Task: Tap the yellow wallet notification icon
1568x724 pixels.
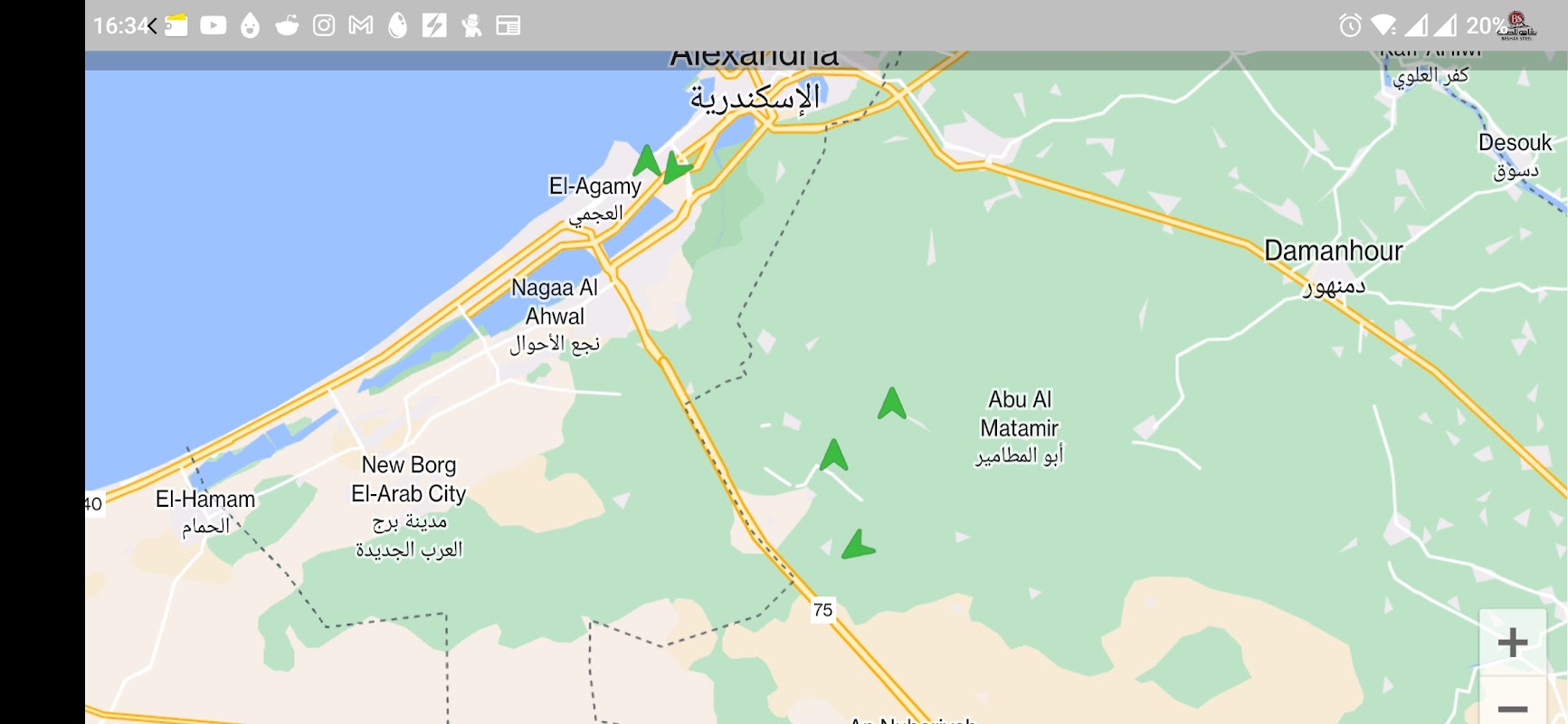Action: coord(176,25)
